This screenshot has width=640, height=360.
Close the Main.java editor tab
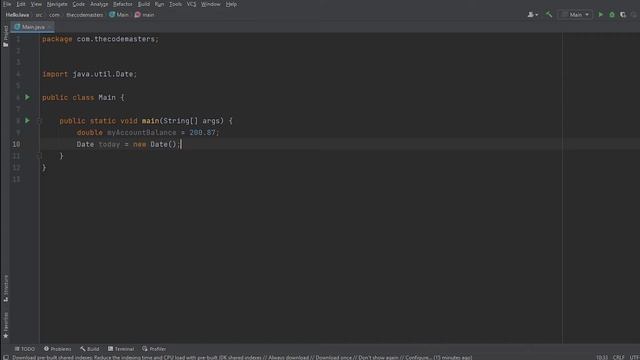coord(50,27)
